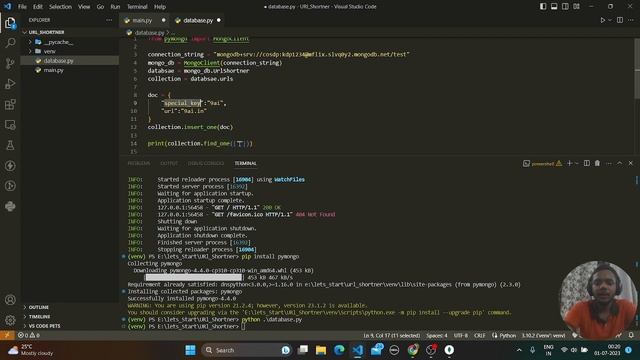Open Explorer views and more actions ellipsis

click(x=109, y=20)
